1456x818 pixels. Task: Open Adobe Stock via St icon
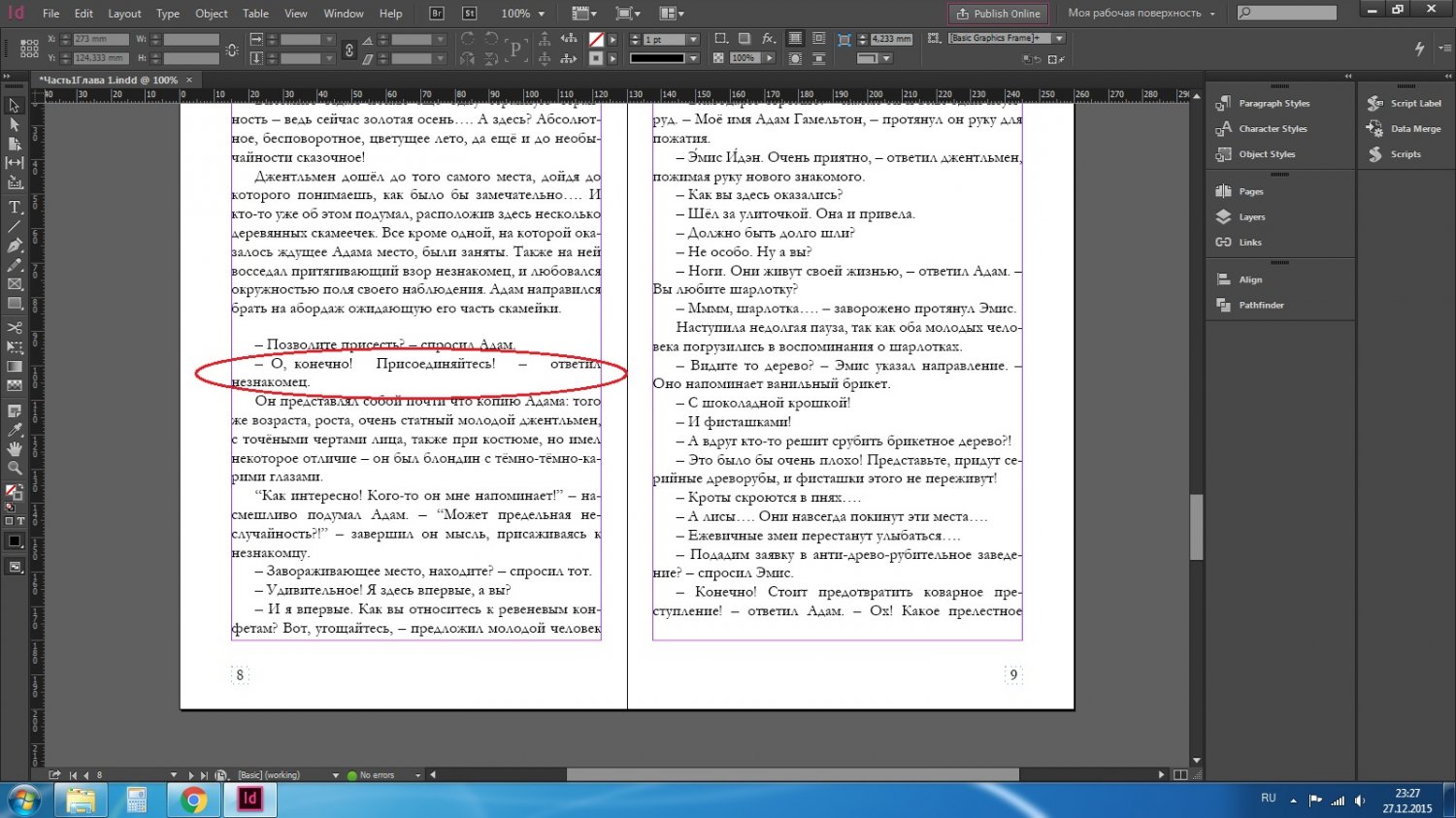click(470, 14)
